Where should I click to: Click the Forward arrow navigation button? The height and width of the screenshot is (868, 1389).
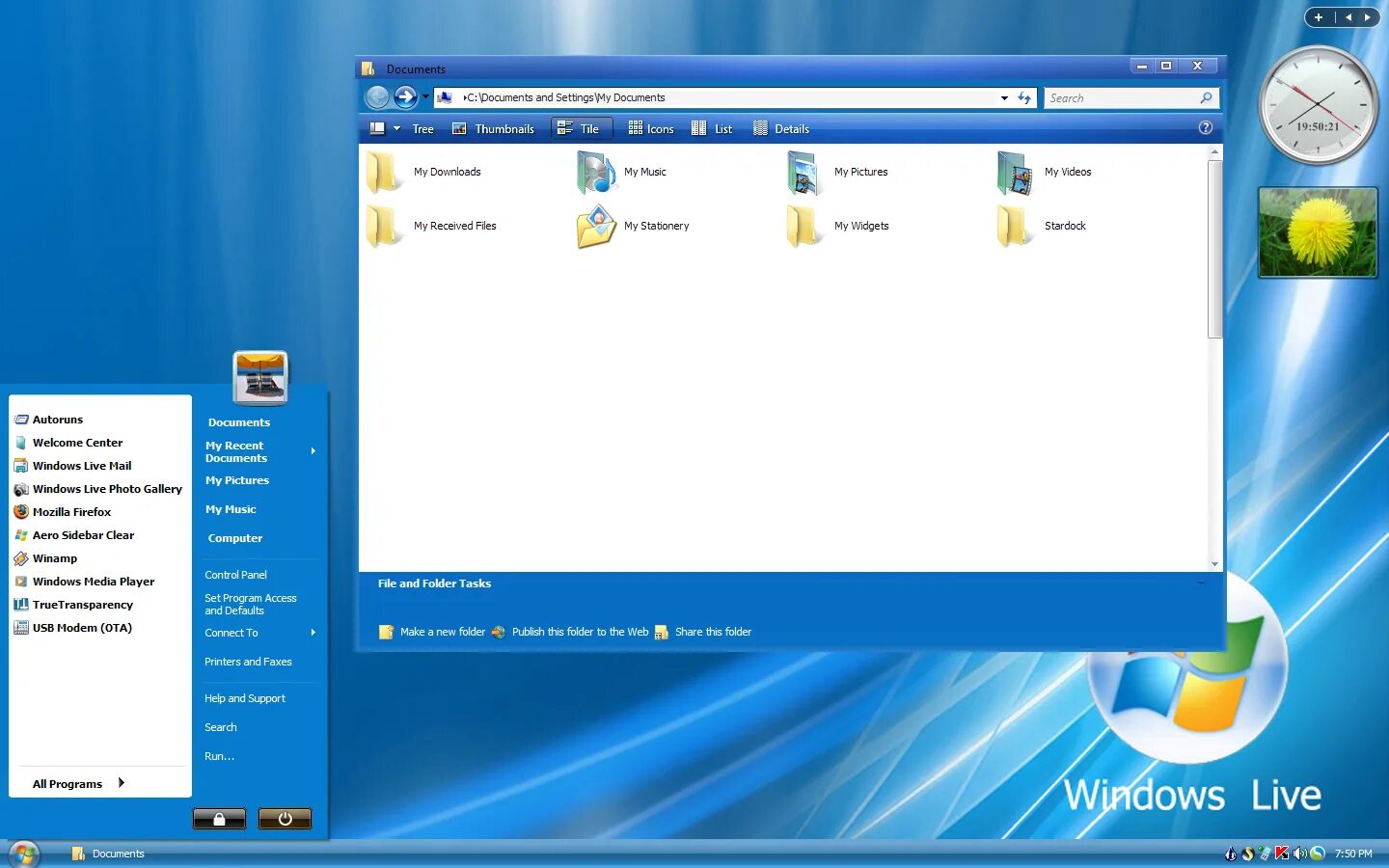coord(405,96)
